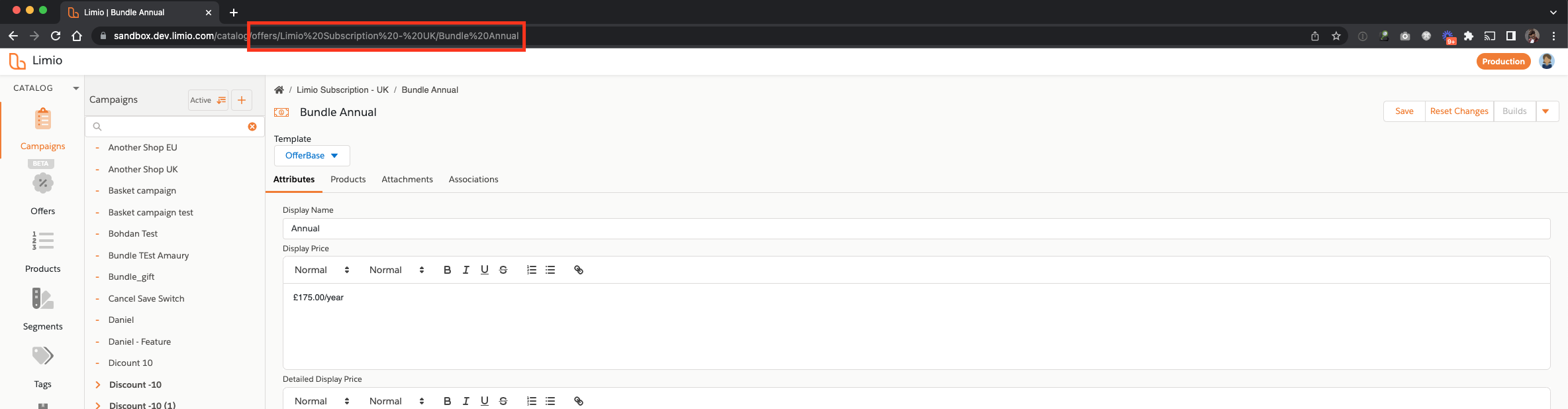Open the dropdown arrow beside Builds

[1546, 111]
